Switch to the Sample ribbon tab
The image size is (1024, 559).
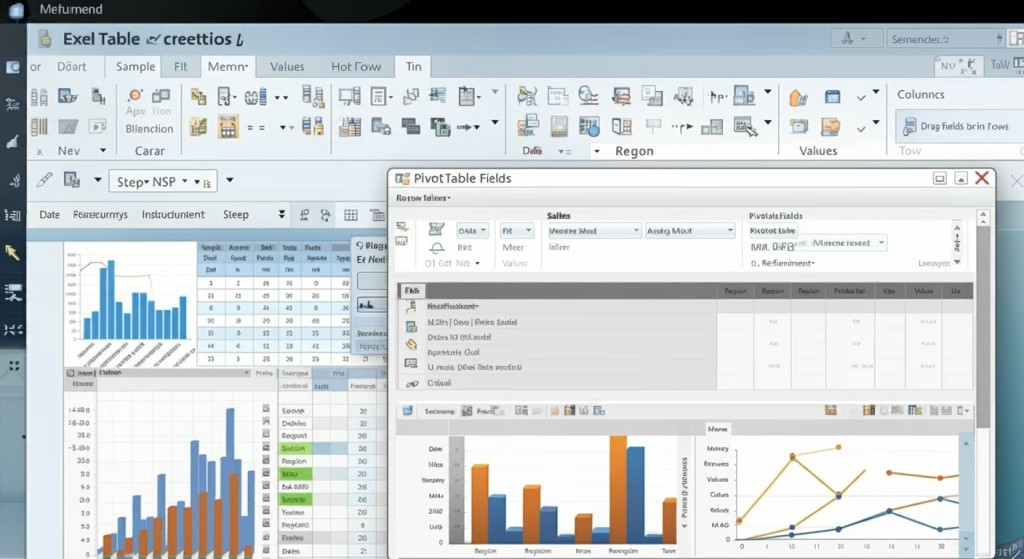135,67
